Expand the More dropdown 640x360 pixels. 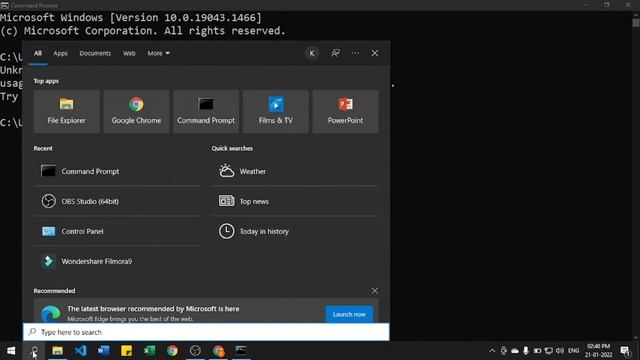point(158,53)
